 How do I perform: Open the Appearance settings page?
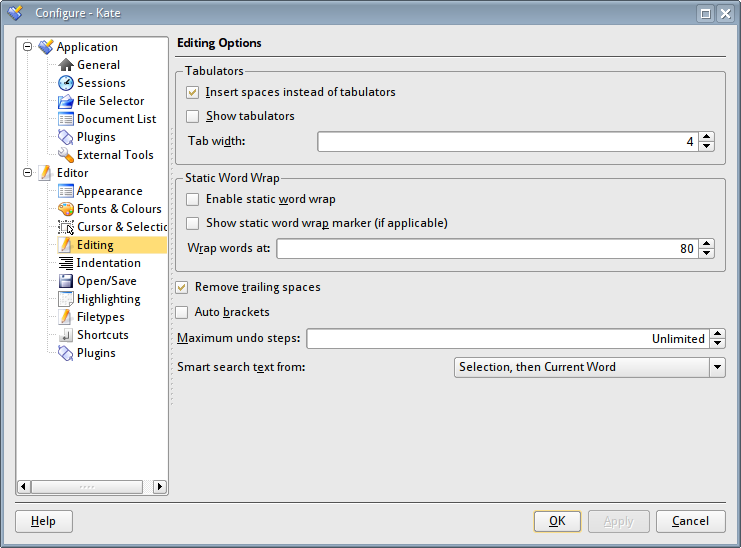[109, 191]
